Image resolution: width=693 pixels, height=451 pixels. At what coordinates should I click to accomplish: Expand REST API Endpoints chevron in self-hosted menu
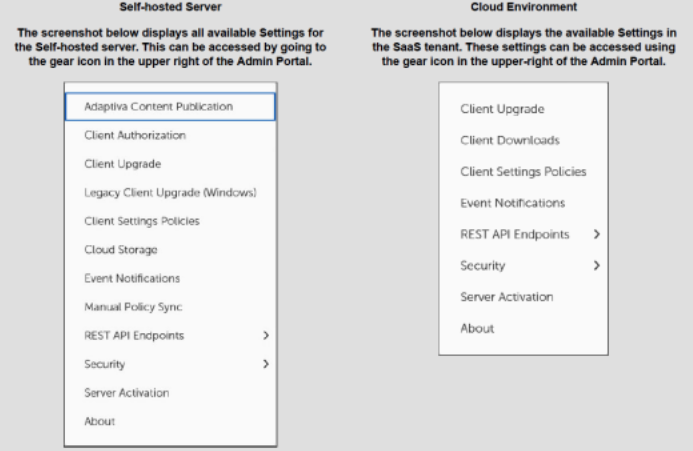[x=266, y=336]
